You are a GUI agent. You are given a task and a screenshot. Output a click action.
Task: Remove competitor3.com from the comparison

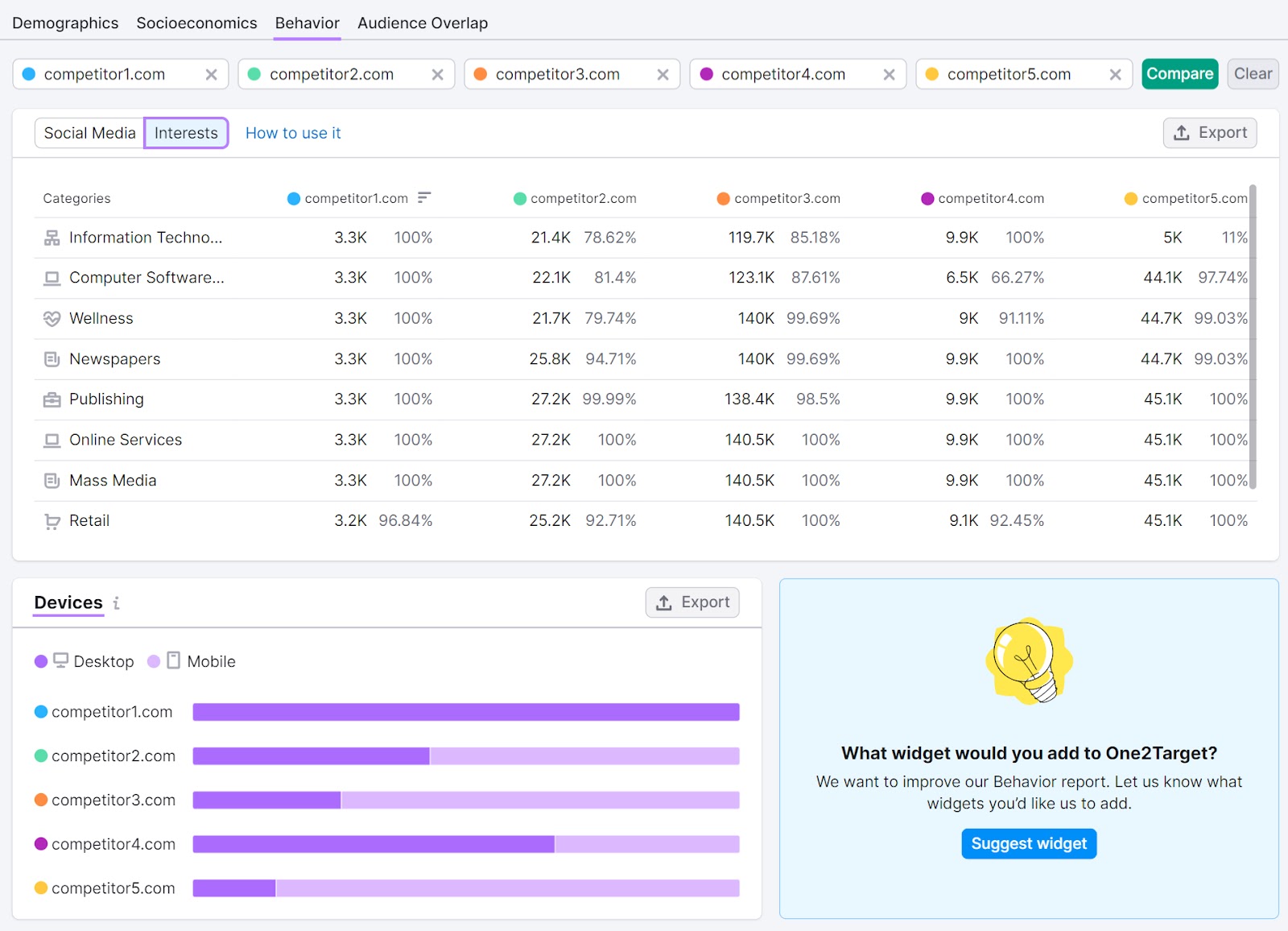pos(663,73)
